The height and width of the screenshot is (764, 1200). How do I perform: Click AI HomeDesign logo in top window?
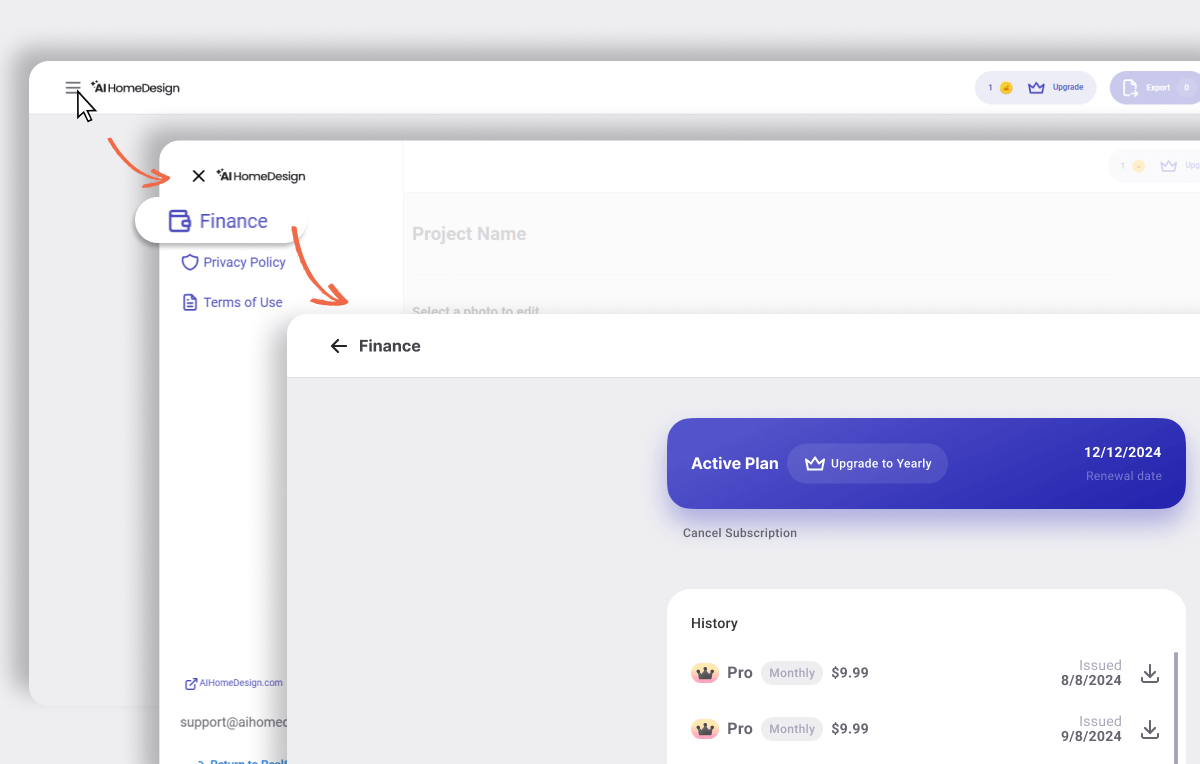(135, 88)
